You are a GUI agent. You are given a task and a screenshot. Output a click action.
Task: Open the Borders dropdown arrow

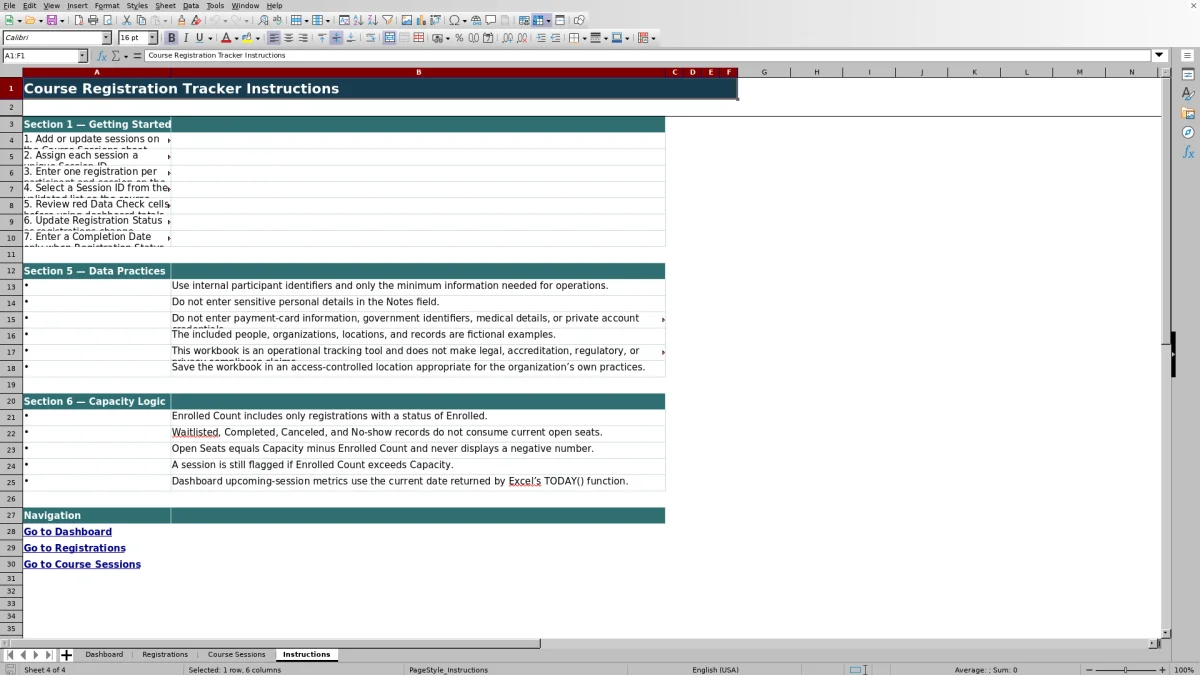click(x=584, y=38)
